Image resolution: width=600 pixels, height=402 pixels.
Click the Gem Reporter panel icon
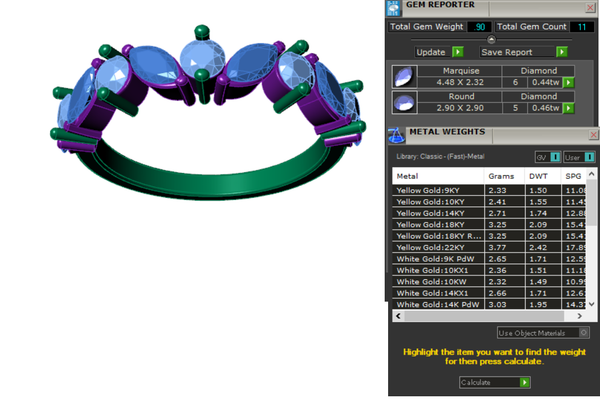point(393,8)
